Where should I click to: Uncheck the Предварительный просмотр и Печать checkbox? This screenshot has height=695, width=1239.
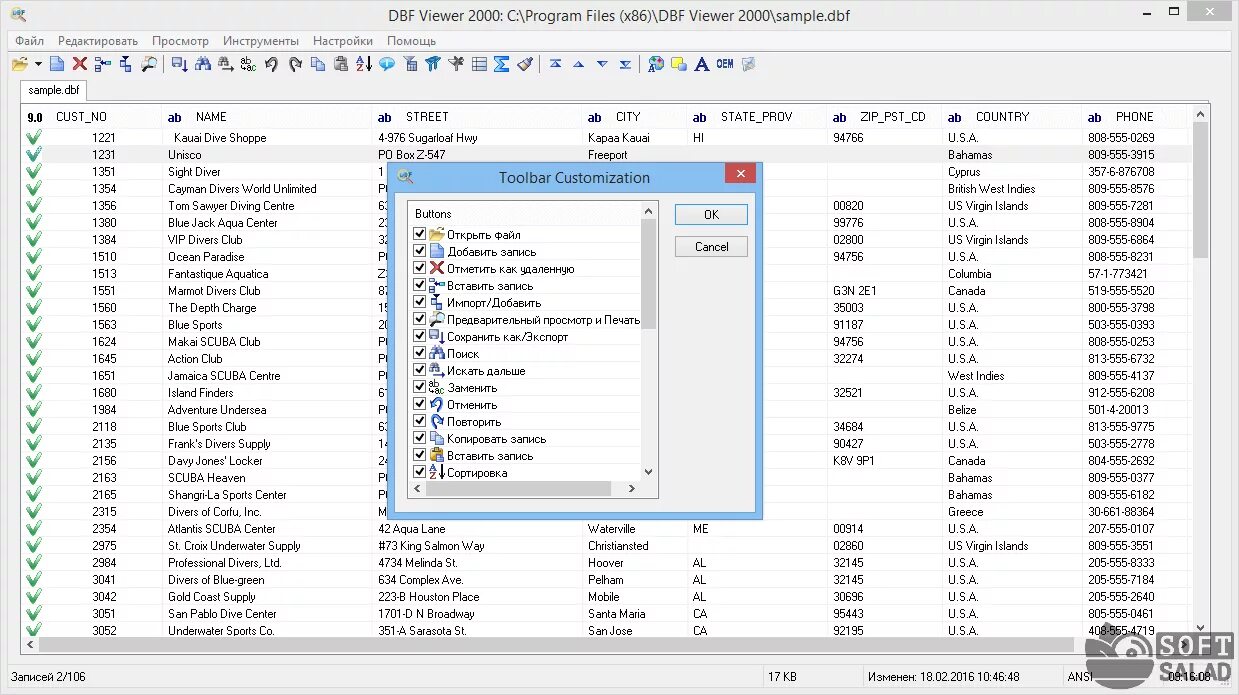(420, 320)
